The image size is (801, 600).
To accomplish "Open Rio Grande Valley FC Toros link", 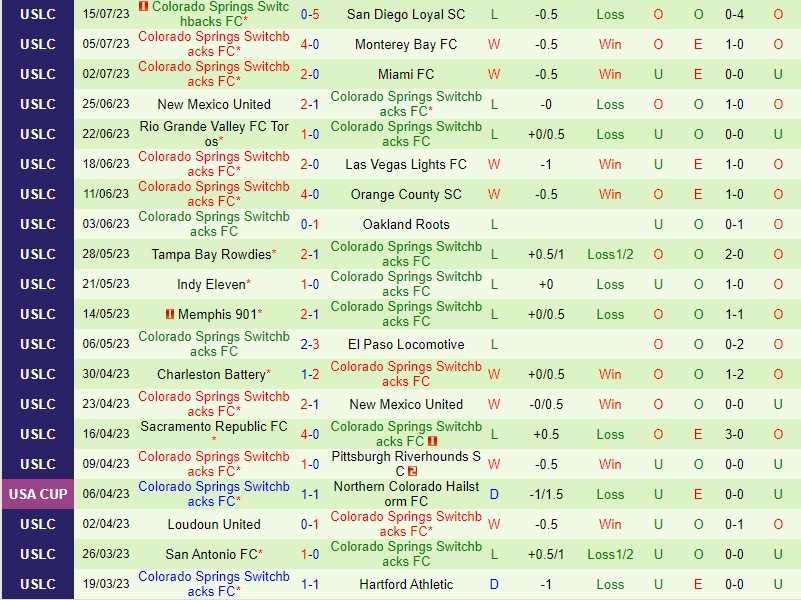I will pos(214,134).
